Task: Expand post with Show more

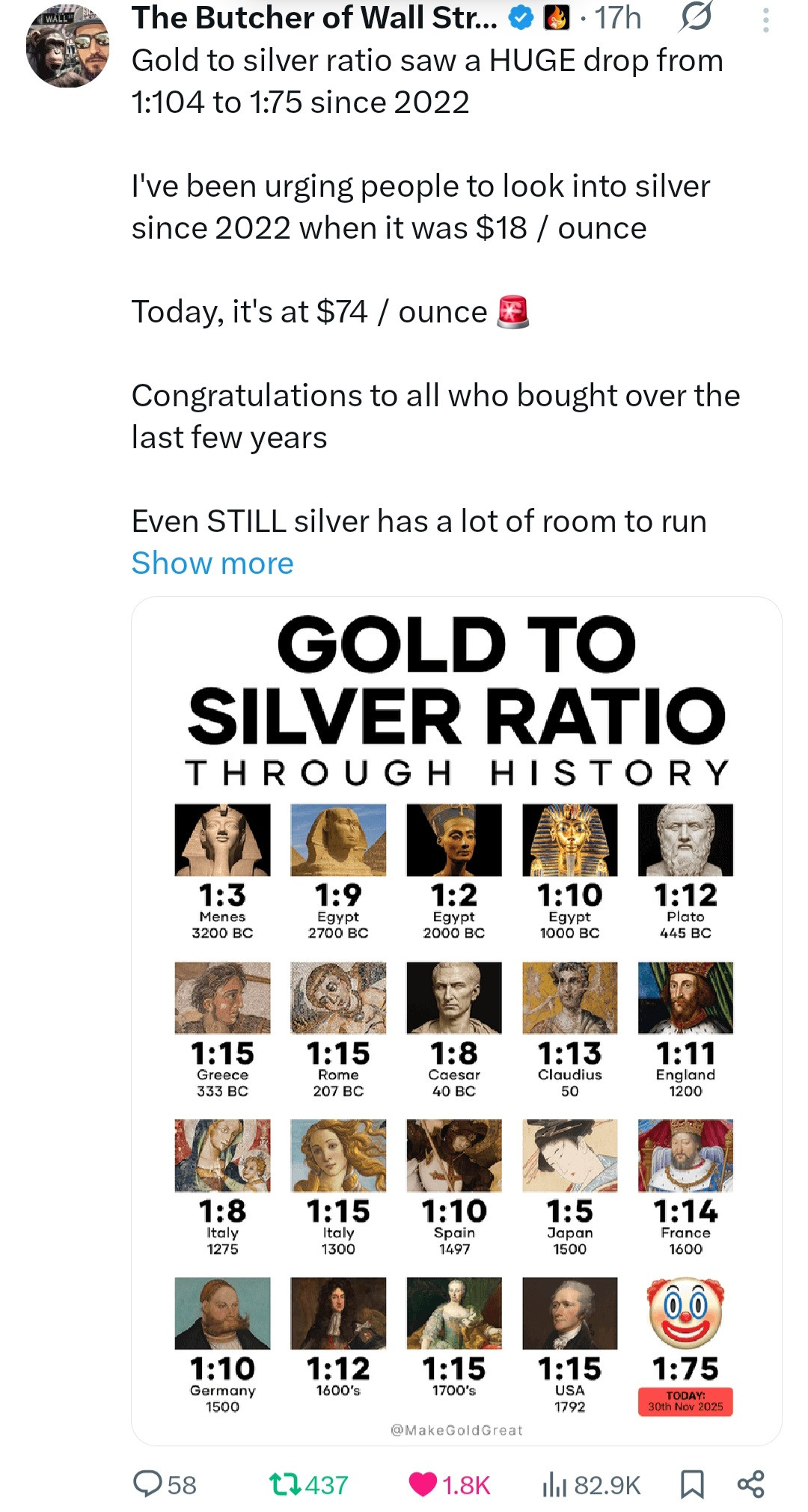Action: coord(212,563)
